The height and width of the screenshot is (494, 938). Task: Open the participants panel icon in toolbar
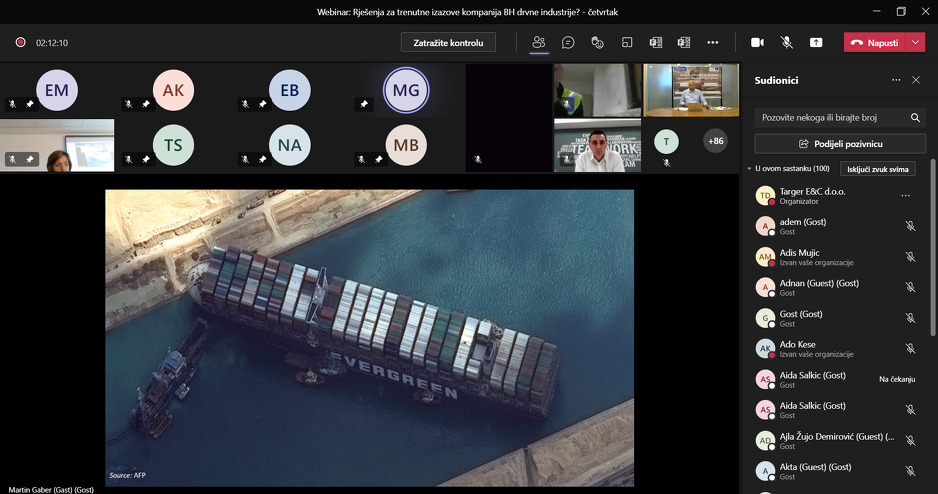point(538,42)
